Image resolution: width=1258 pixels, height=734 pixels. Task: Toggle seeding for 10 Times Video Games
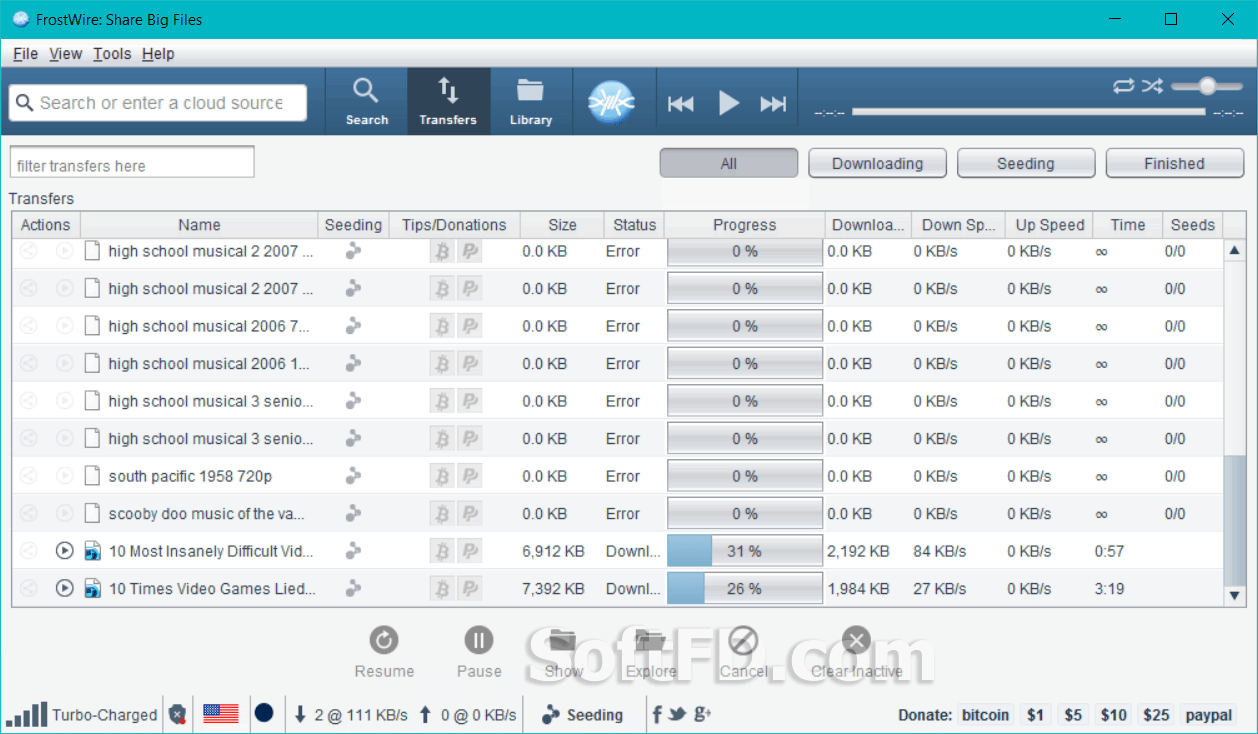click(353, 588)
